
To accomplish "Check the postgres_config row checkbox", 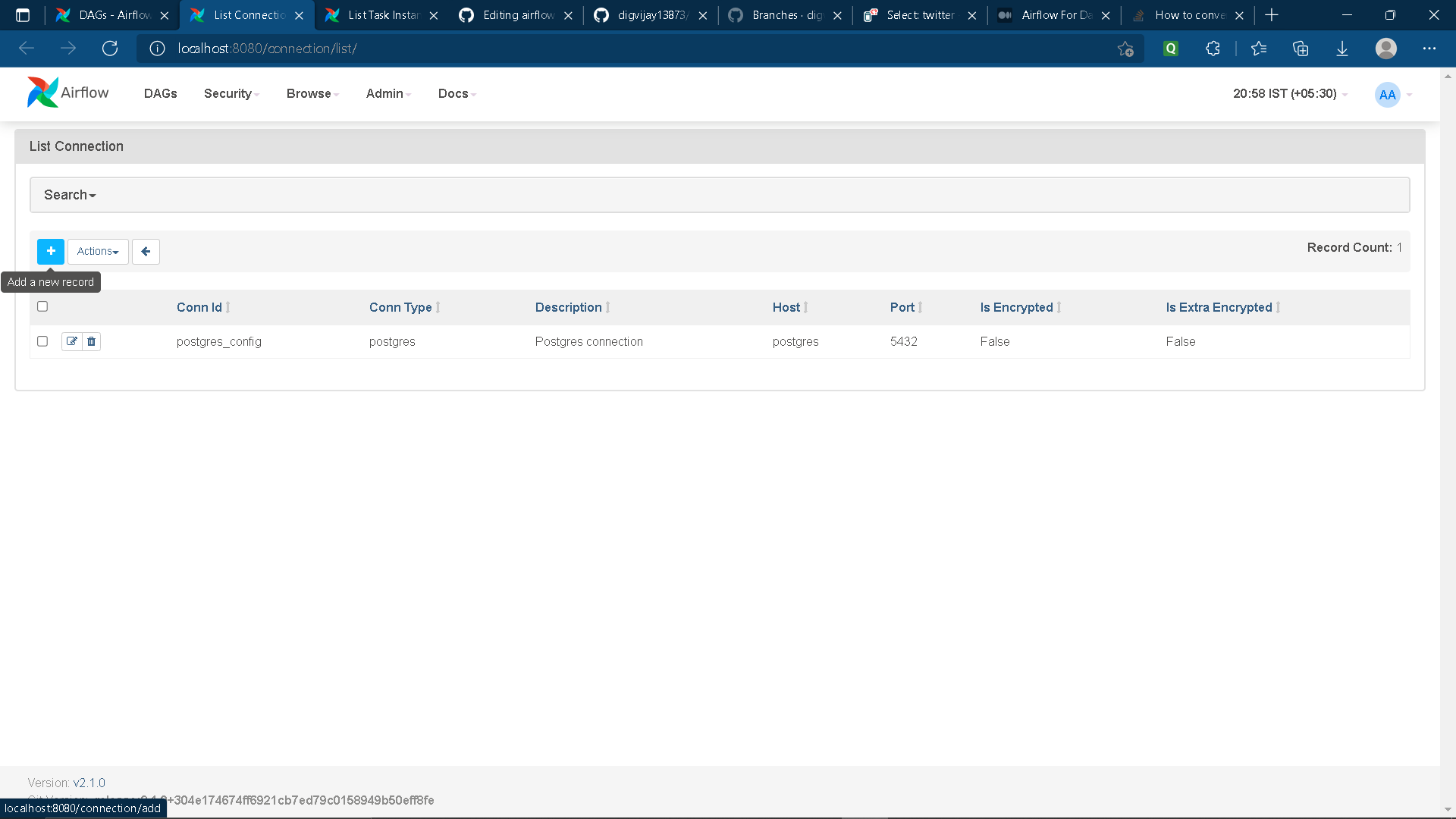I will 42,341.
